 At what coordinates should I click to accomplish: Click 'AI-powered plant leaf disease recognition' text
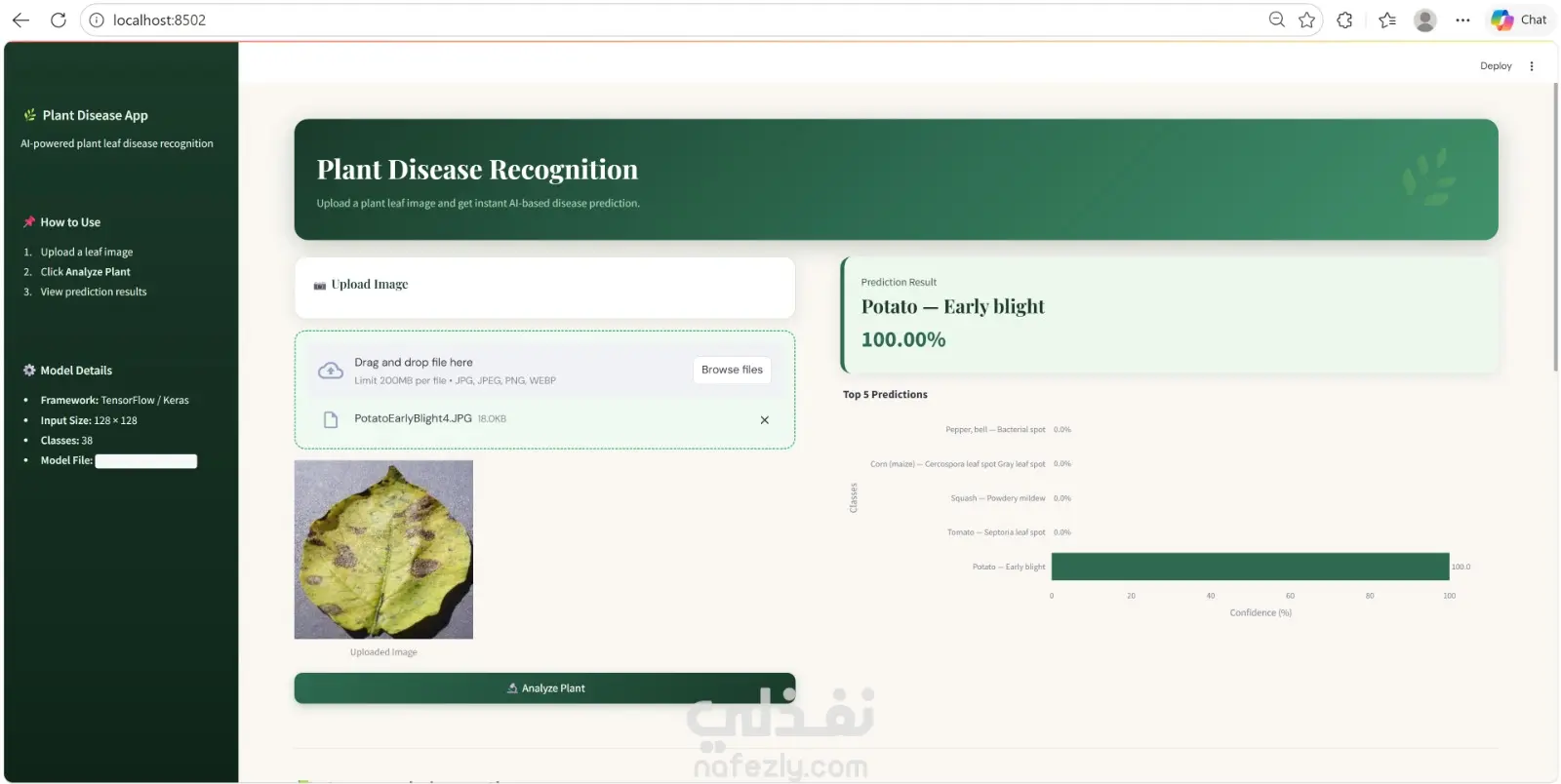pos(117,143)
